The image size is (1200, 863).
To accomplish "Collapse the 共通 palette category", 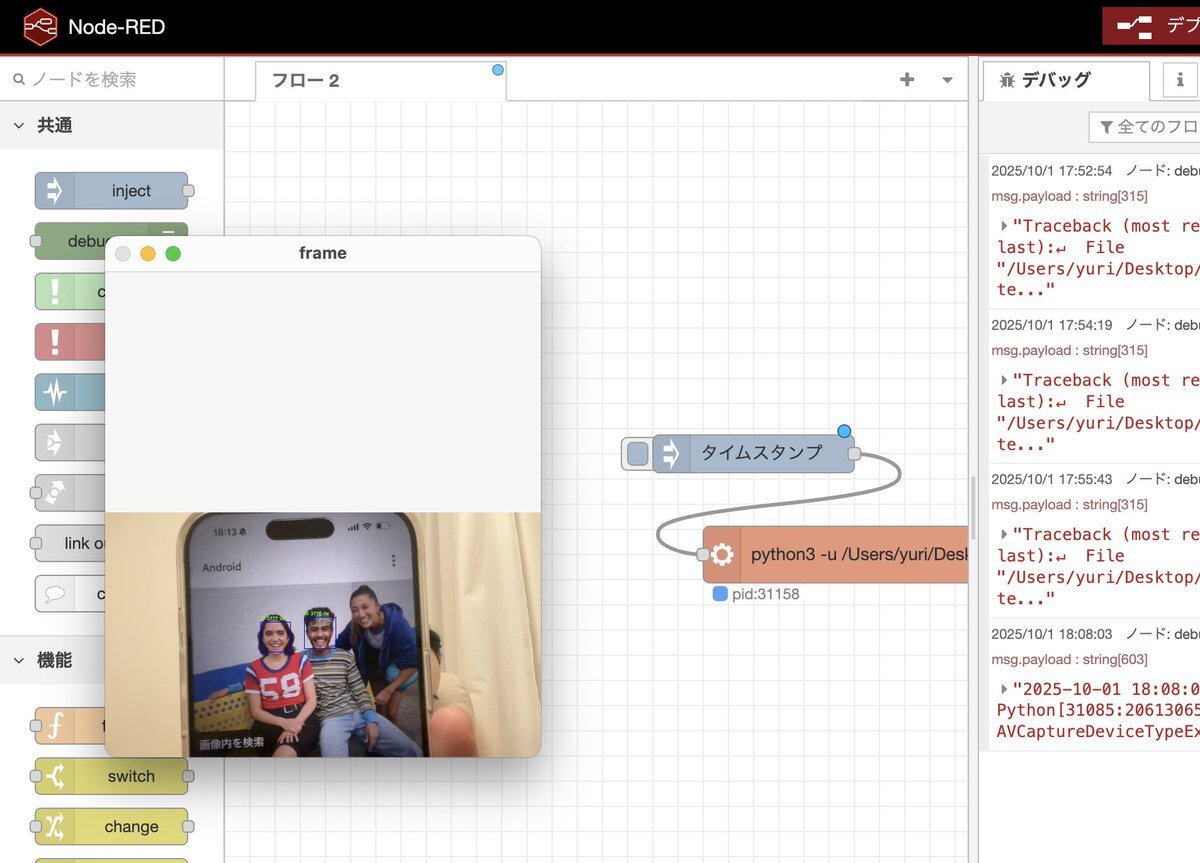I will [x=19, y=126].
